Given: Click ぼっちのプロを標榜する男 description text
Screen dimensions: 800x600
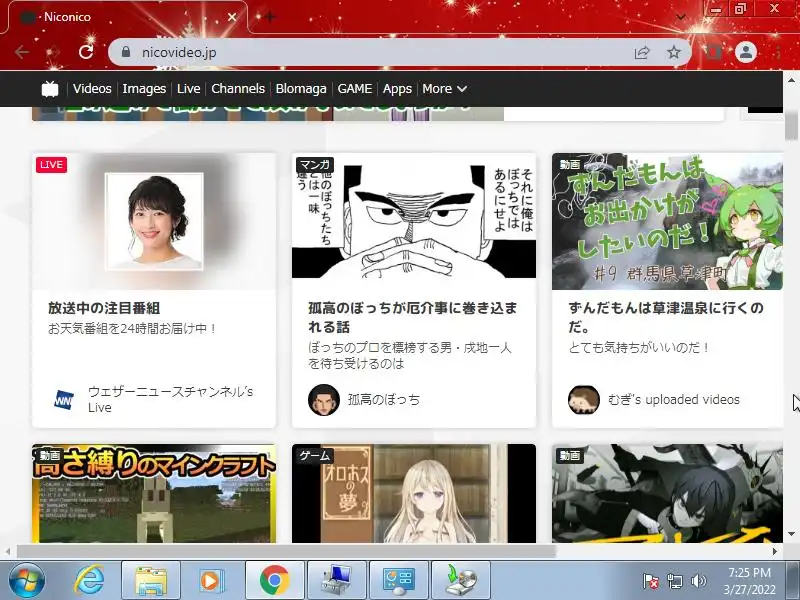Looking at the screenshot, I should tap(410, 356).
